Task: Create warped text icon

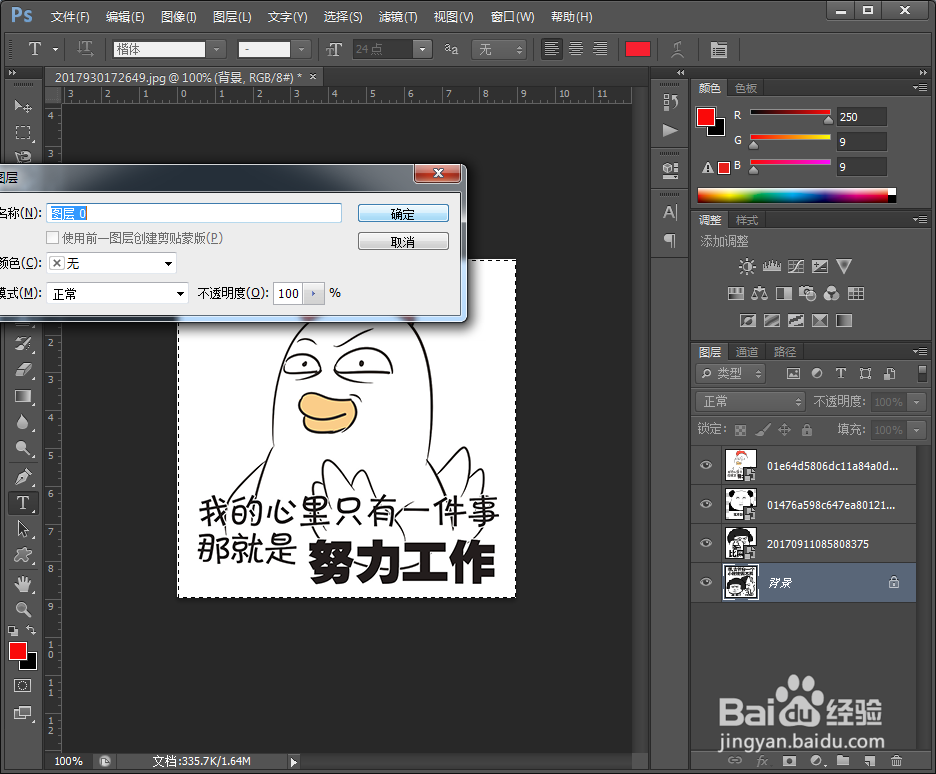Action: (677, 49)
